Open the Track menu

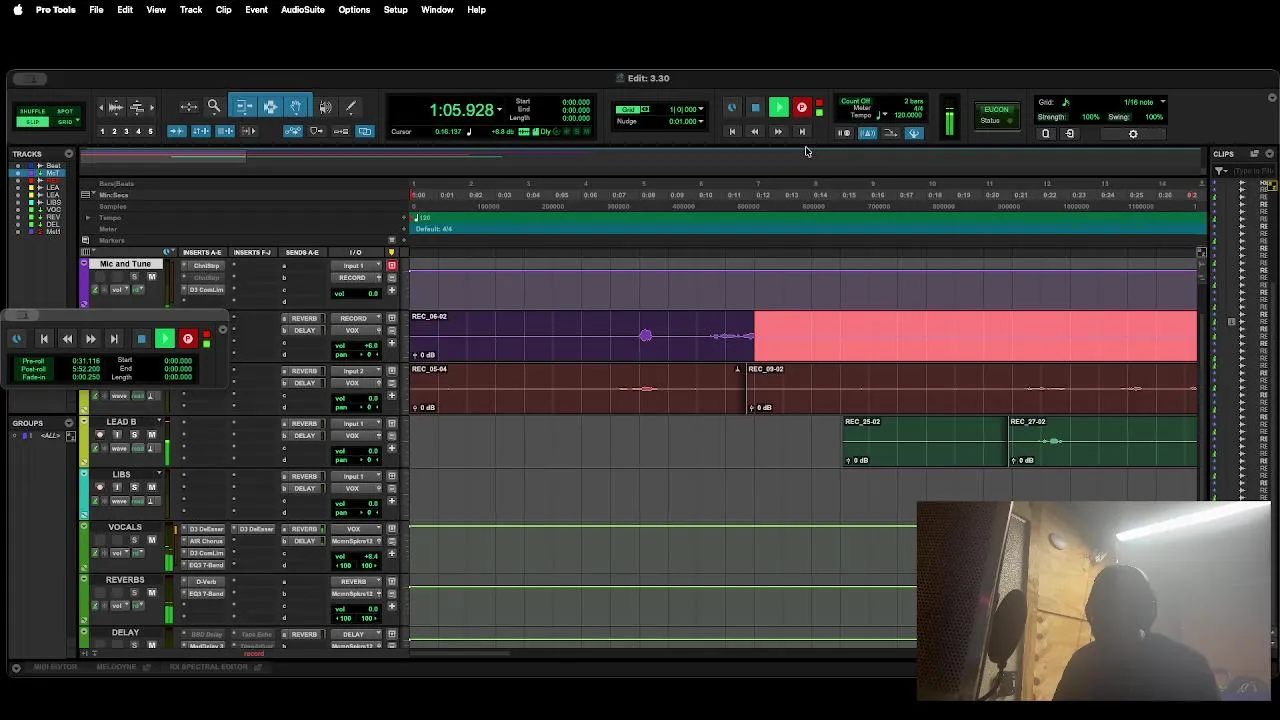(191, 10)
